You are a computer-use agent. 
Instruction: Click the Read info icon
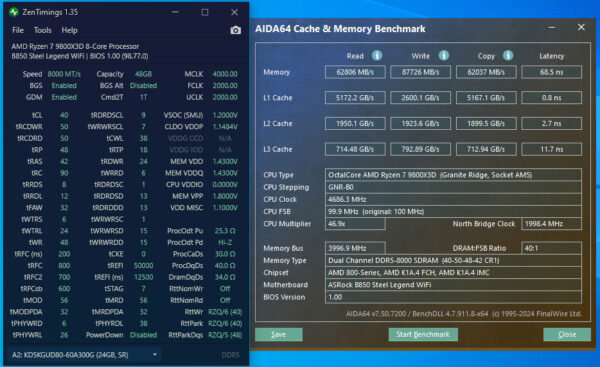click(377, 55)
